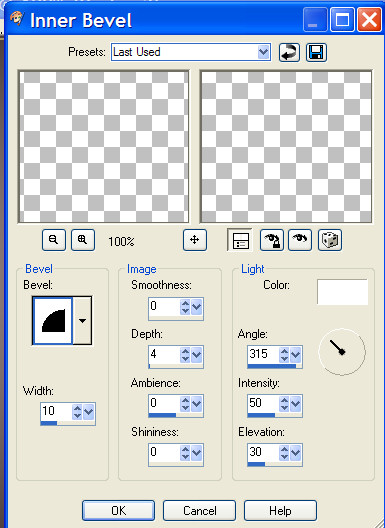Click the Proof eye button
The height and width of the screenshot is (528, 385).
tap(300, 240)
